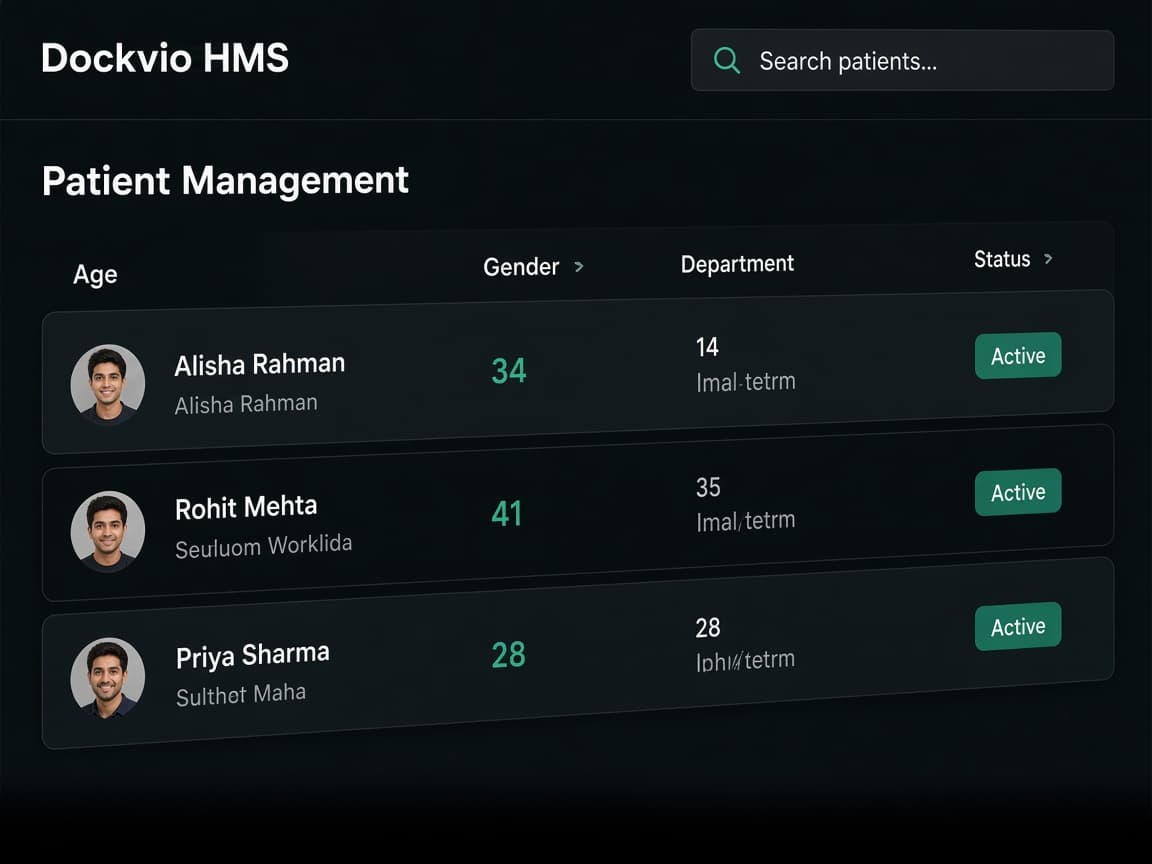
Task: Open Alisha Rahman's avatar photo
Action: point(107,384)
